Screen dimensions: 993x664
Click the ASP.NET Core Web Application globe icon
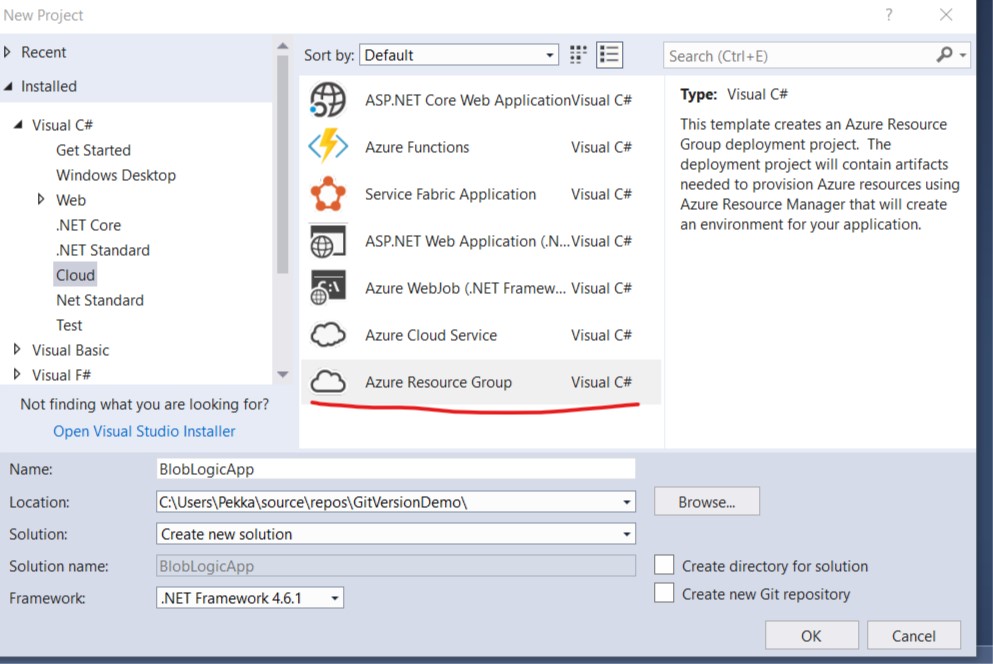(327, 100)
